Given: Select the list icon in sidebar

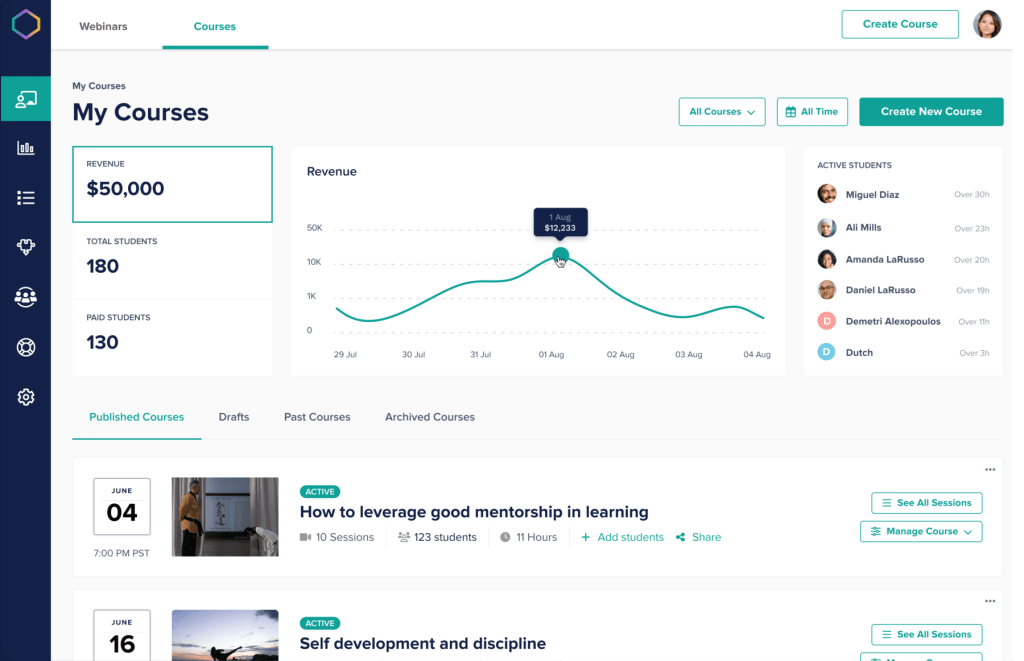Looking at the screenshot, I should [26, 198].
